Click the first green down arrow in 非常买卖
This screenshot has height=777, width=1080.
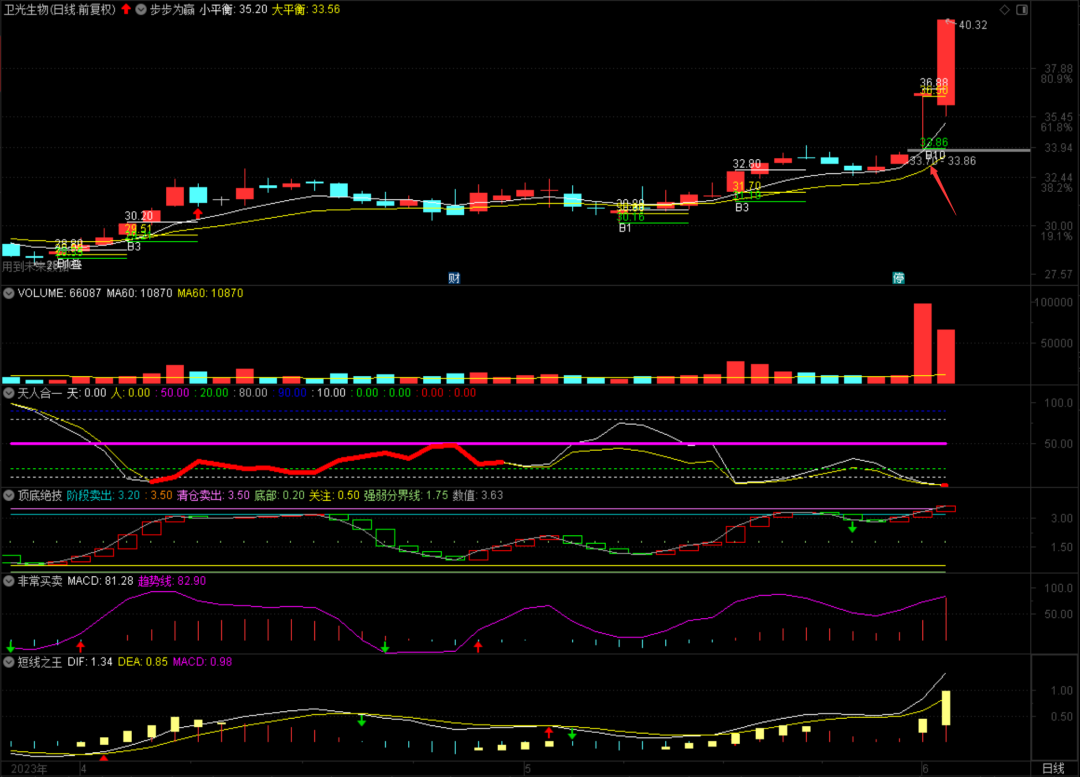point(11,647)
